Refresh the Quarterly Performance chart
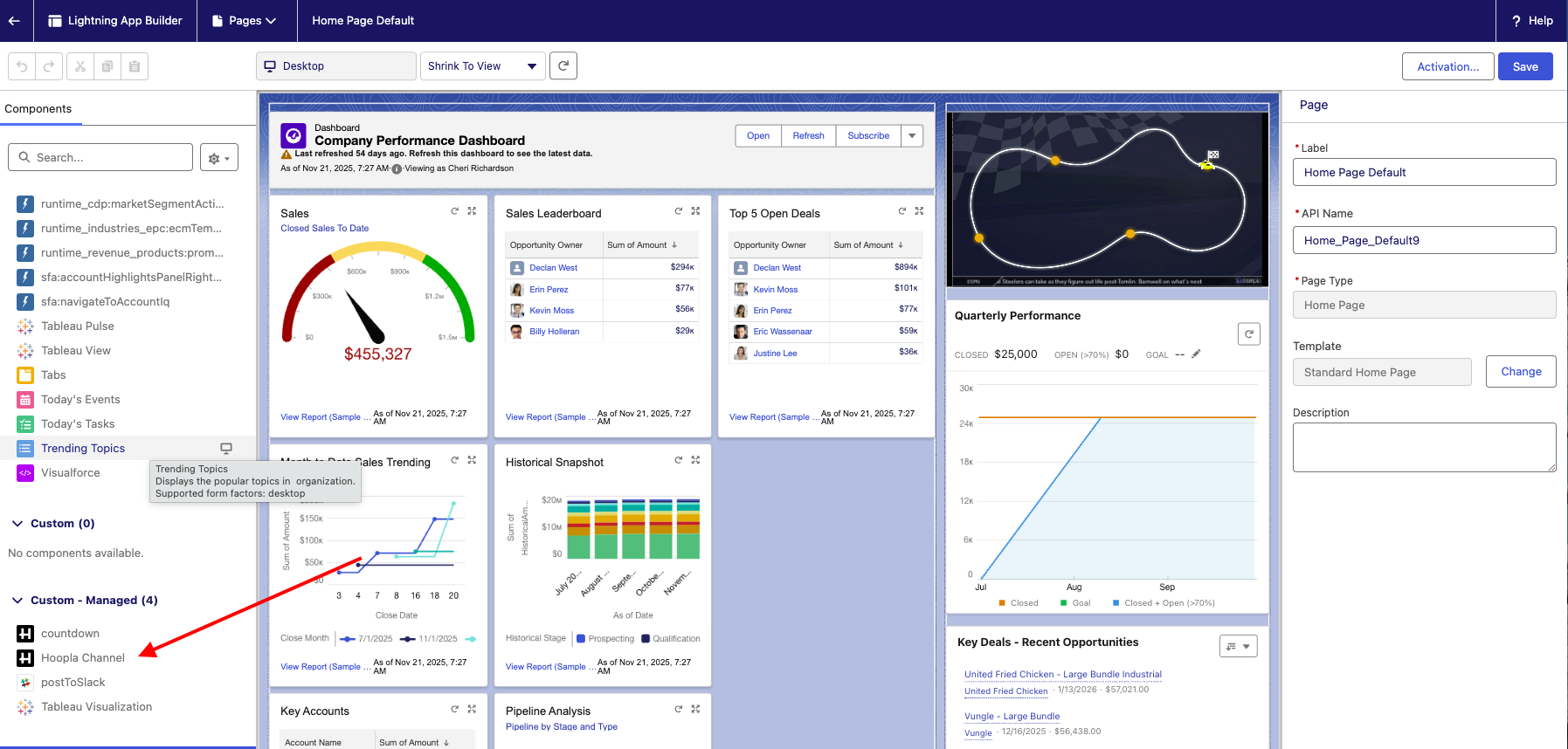This screenshot has height=749, width=1568. tap(1249, 333)
